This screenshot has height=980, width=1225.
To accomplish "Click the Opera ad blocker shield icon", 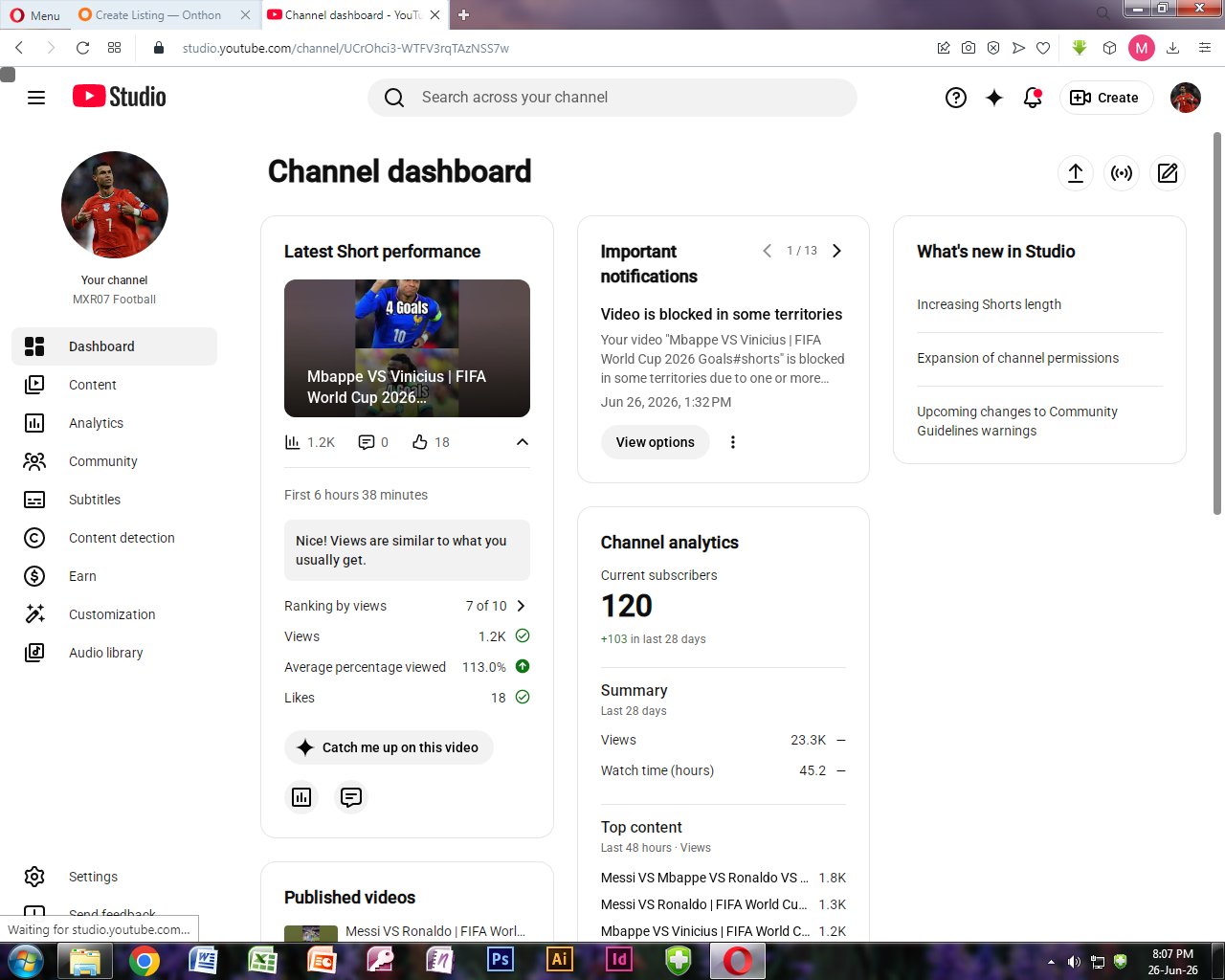I will pyautogui.click(x=993, y=48).
